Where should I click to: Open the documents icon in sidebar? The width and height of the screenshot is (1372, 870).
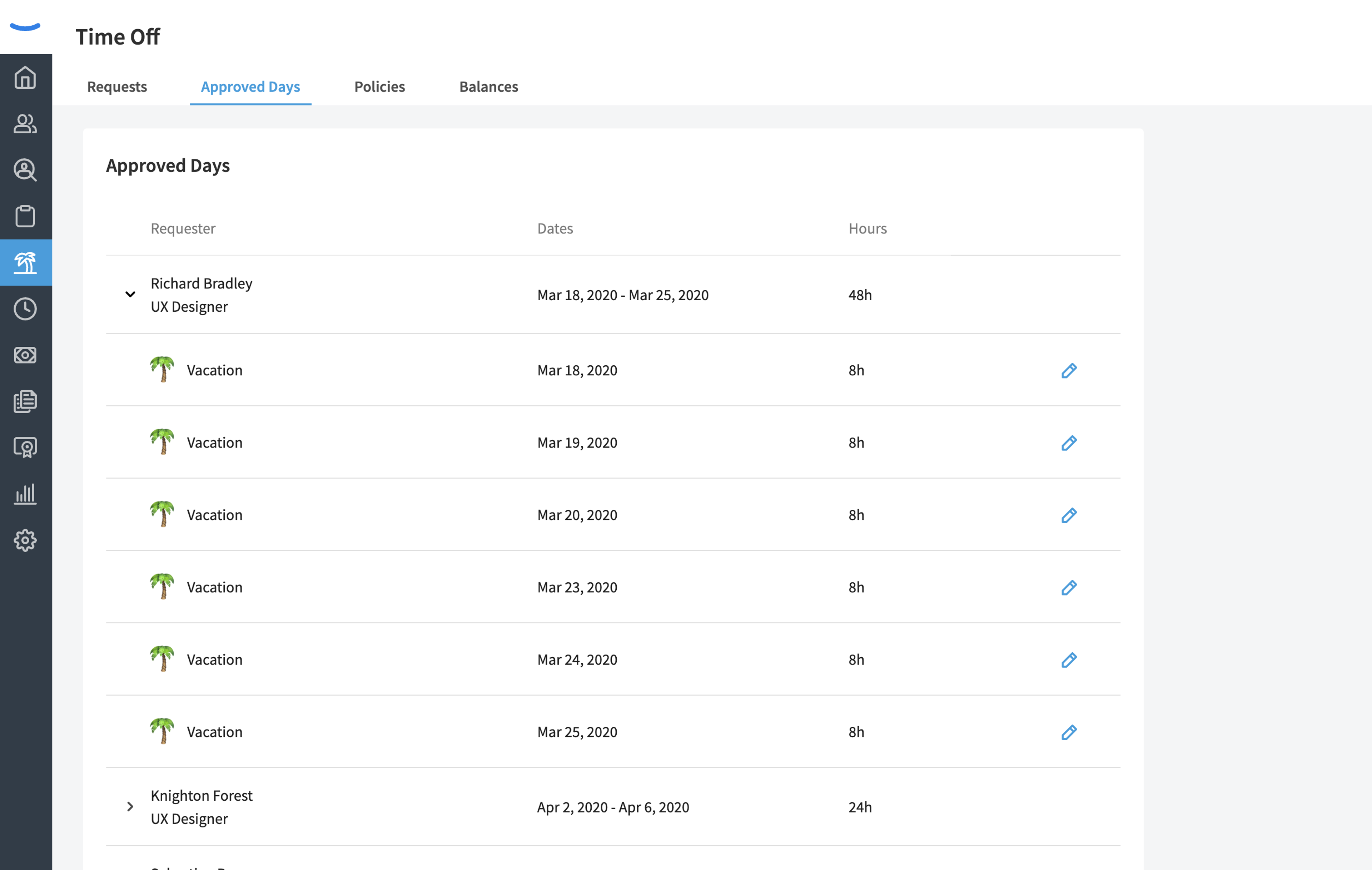tap(25, 401)
